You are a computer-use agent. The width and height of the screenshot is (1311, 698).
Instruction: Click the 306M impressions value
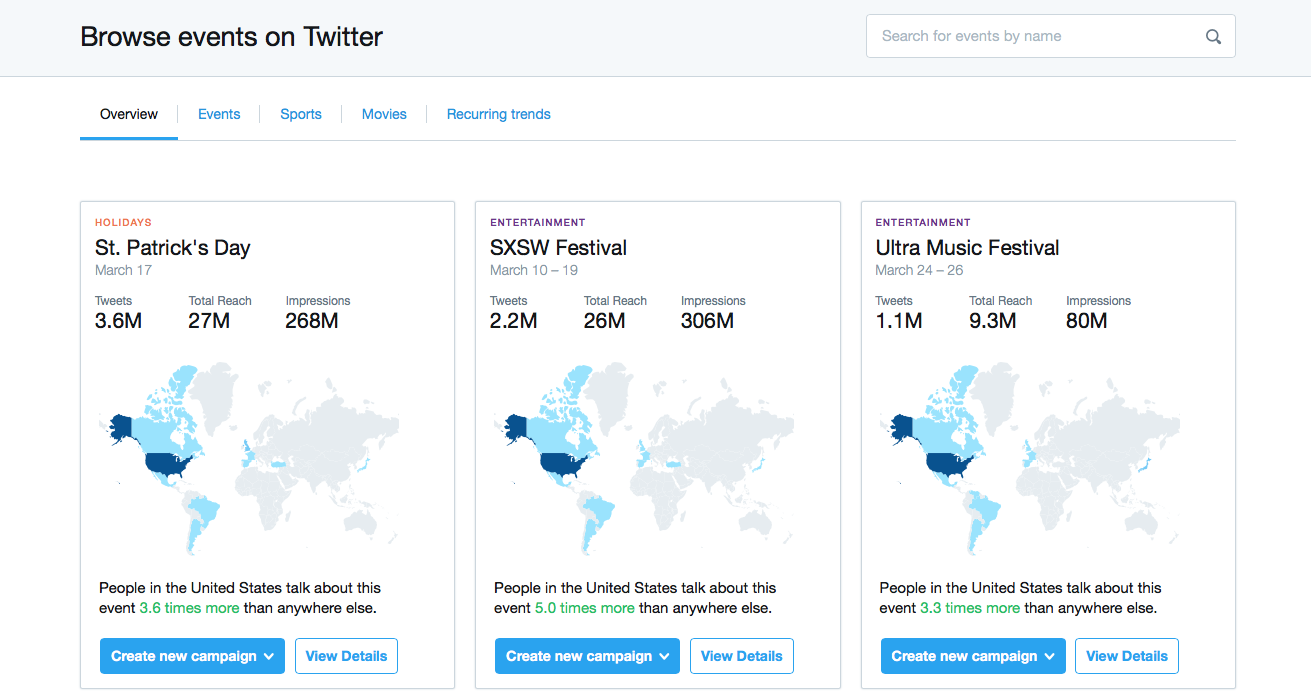(x=708, y=321)
